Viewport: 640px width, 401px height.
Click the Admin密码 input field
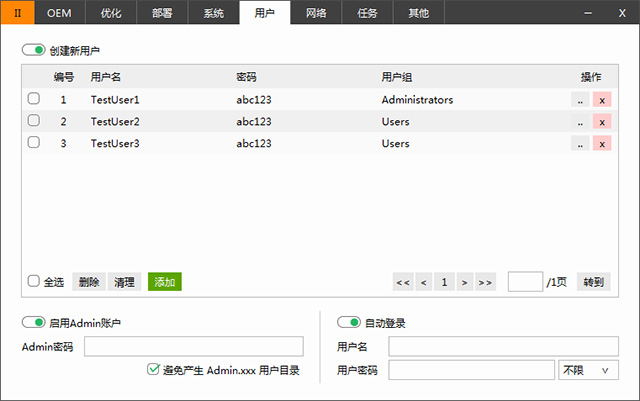point(193,347)
